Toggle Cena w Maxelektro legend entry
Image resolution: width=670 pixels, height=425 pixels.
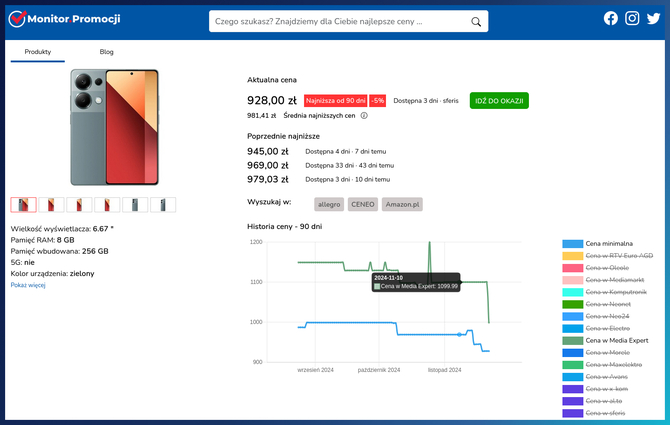[602, 365]
